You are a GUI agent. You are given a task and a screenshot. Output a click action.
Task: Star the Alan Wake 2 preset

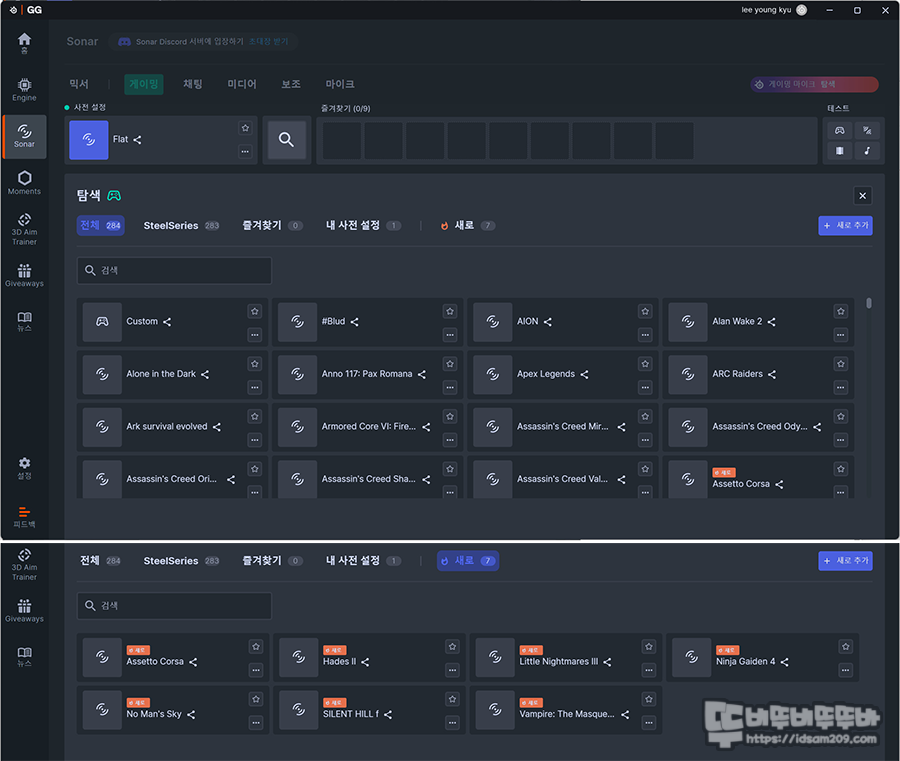pyautogui.click(x=841, y=311)
